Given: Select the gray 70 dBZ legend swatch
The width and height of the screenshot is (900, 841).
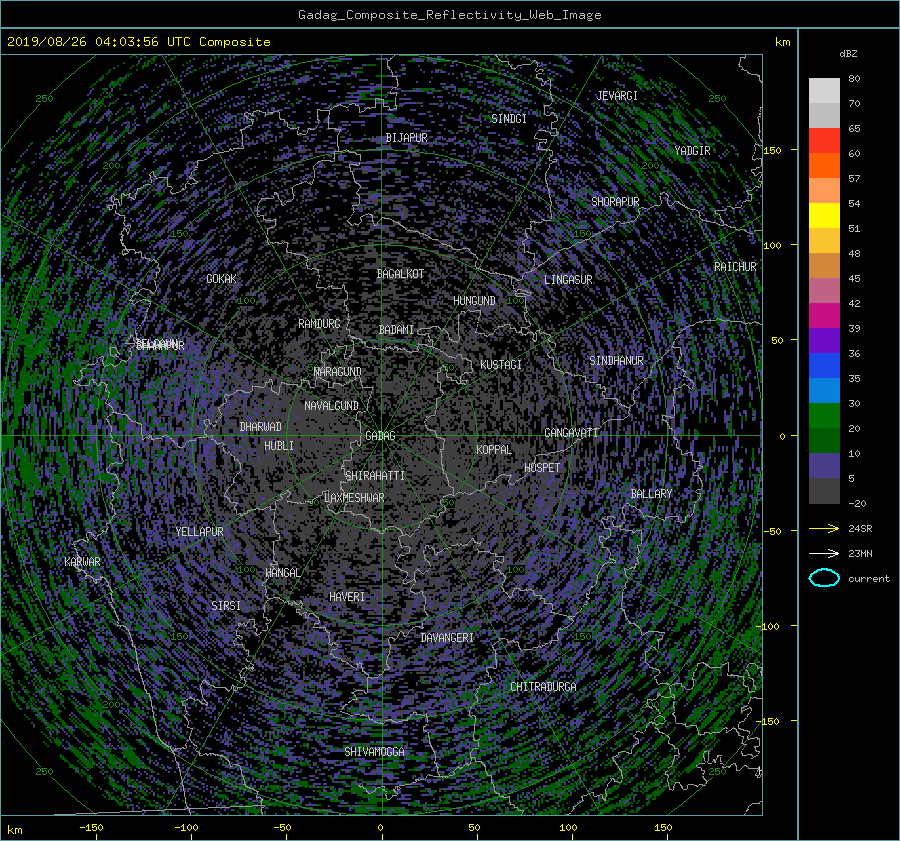Looking at the screenshot, I should pos(824,115).
